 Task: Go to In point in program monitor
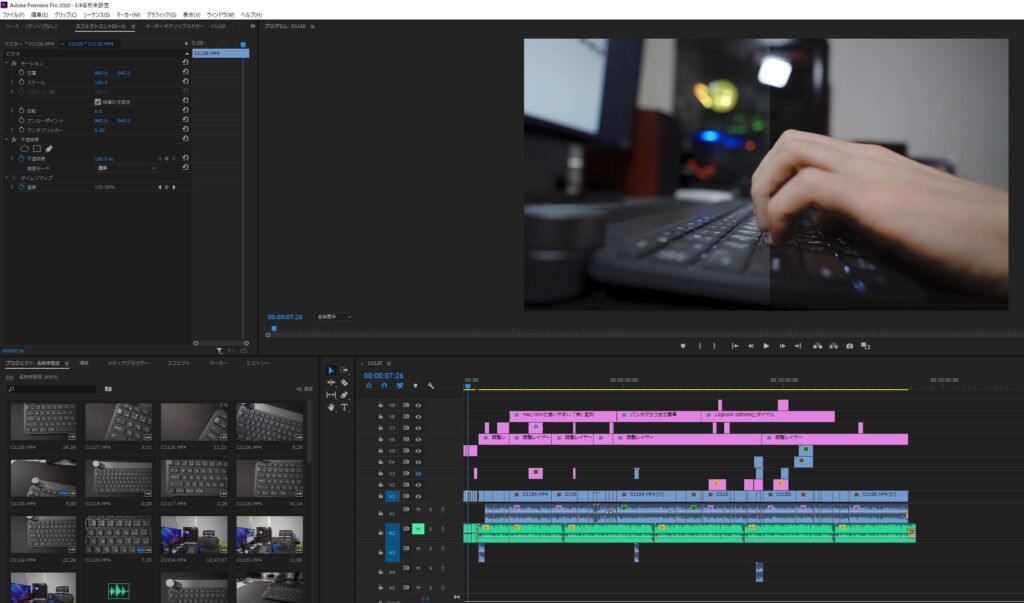pyautogui.click(x=735, y=346)
